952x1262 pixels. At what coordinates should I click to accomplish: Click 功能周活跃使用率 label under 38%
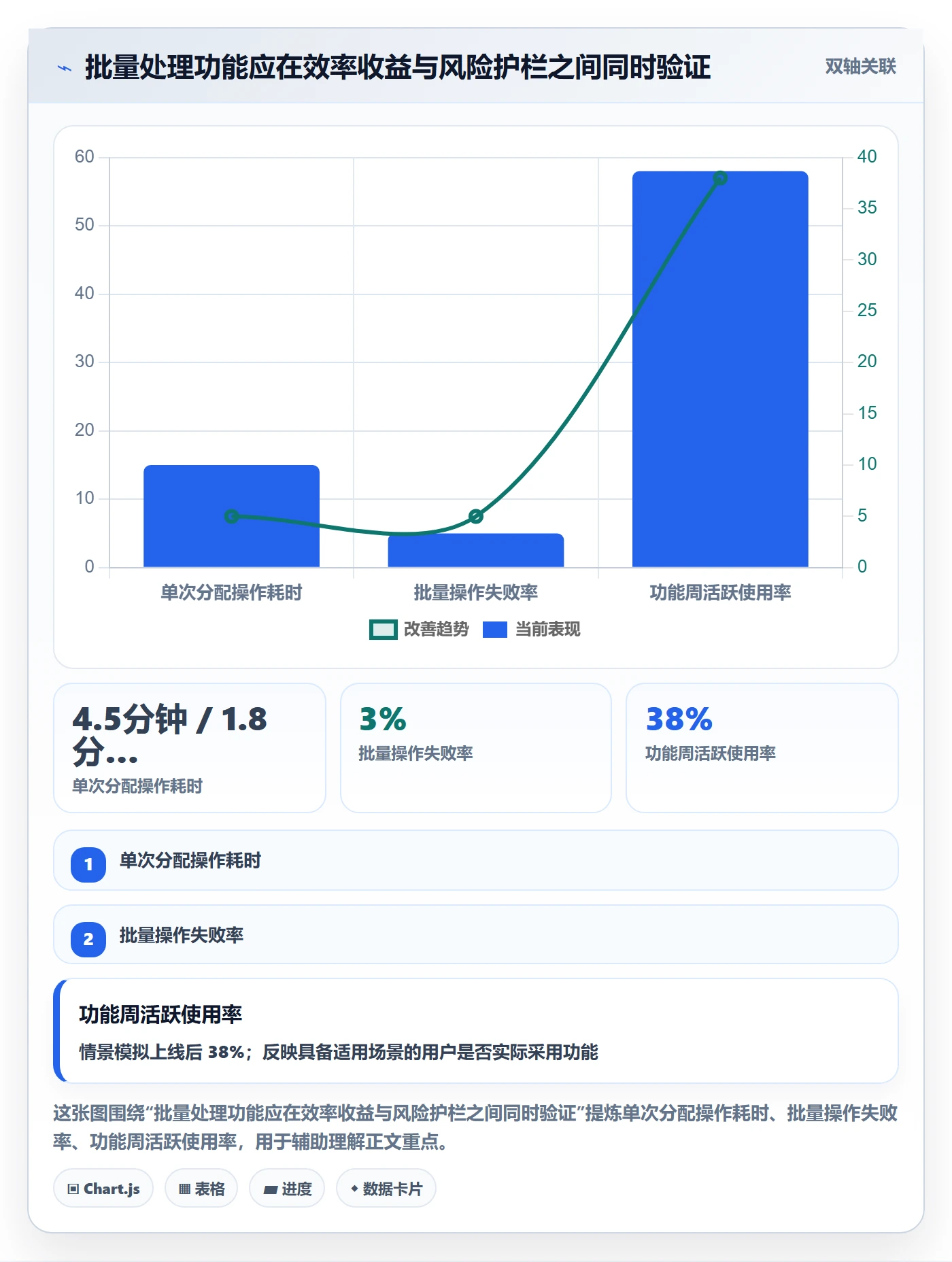(x=711, y=753)
